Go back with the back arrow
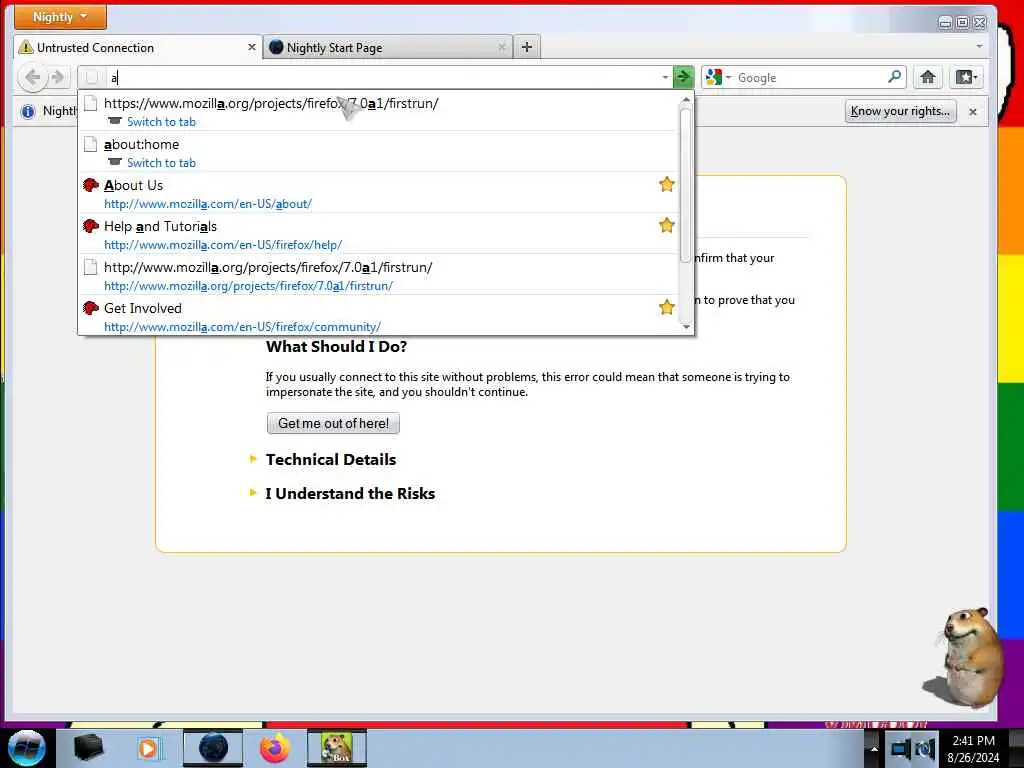 click(x=32, y=78)
